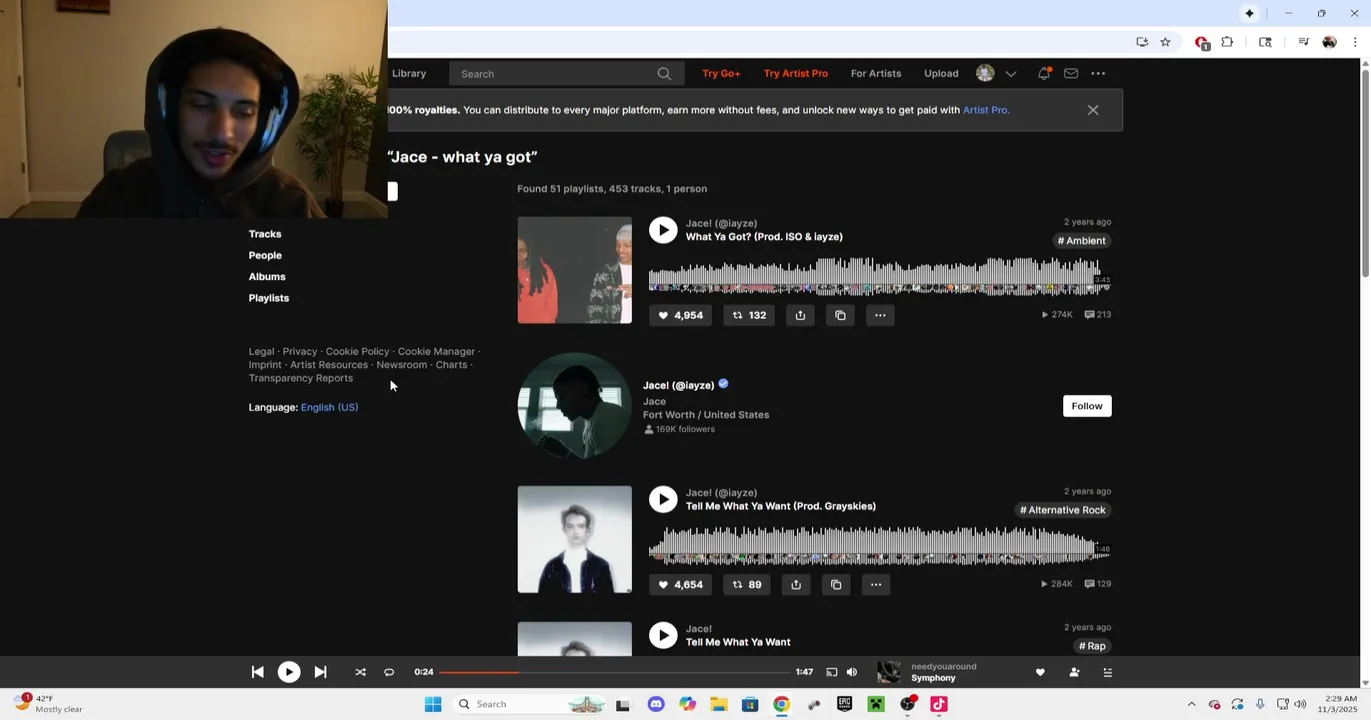This screenshot has height=720, width=1371.
Task: Play What Ya Got? track
Action: [663, 230]
